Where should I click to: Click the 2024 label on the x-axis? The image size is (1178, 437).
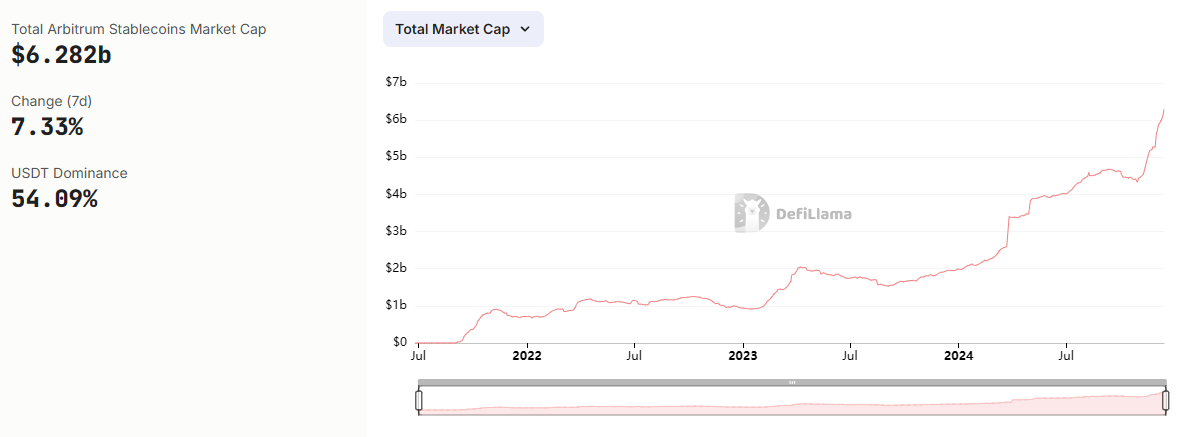point(959,355)
